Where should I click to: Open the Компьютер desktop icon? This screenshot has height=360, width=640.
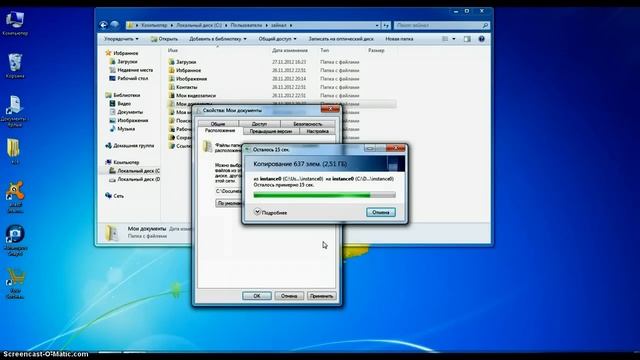[x=15, y=23]
